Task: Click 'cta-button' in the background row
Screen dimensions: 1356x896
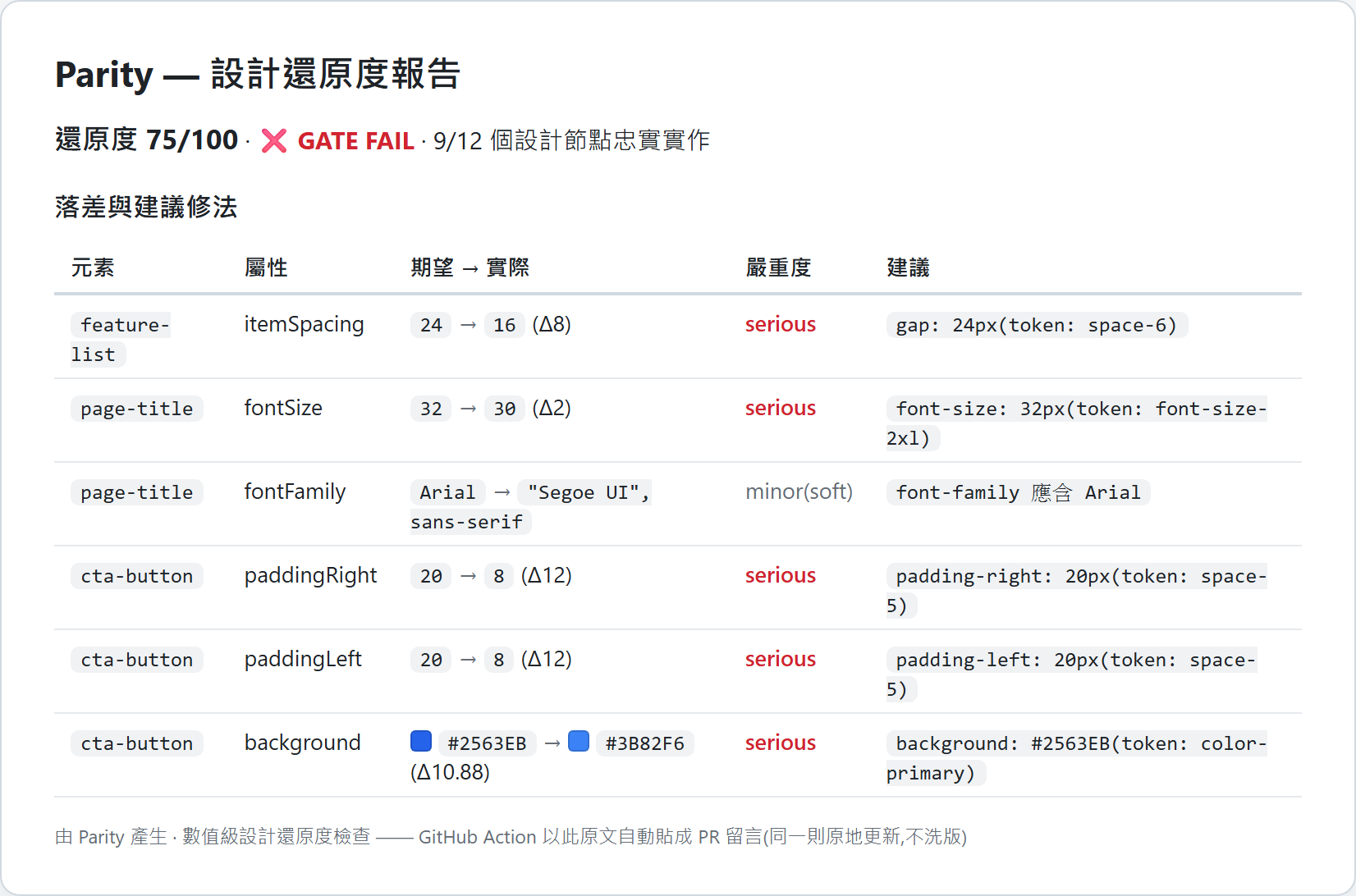Action: click(137, 743)
